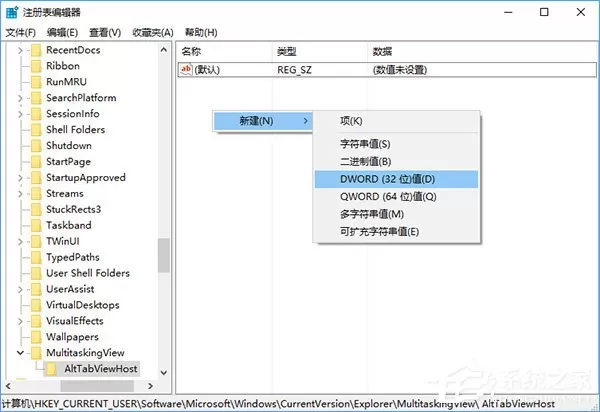Click the tree's horizontal scrollbar right arrow
Viewport: 600px width, 412px height.
pyautogui.click(x=150, y=386)
